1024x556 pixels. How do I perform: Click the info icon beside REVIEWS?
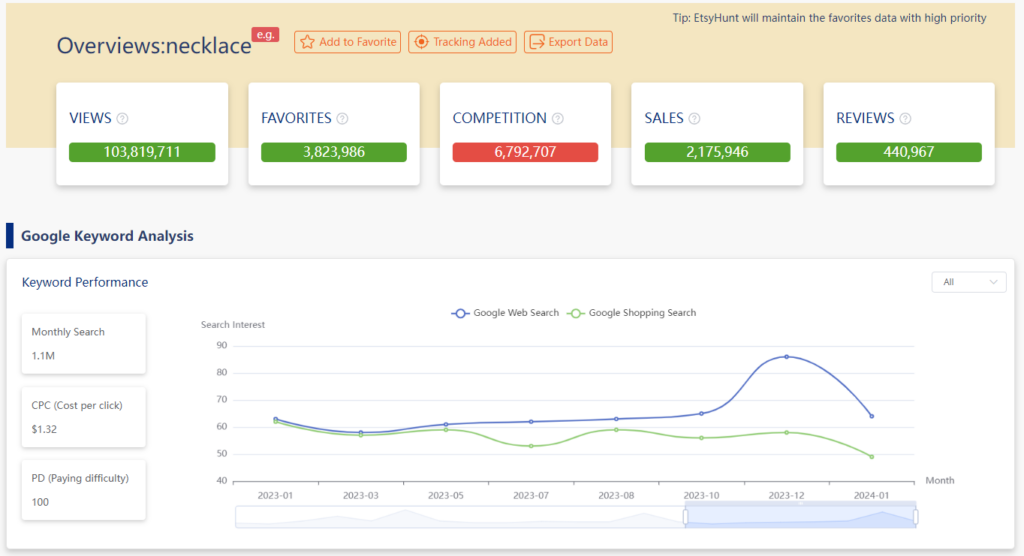click(905, 119)
